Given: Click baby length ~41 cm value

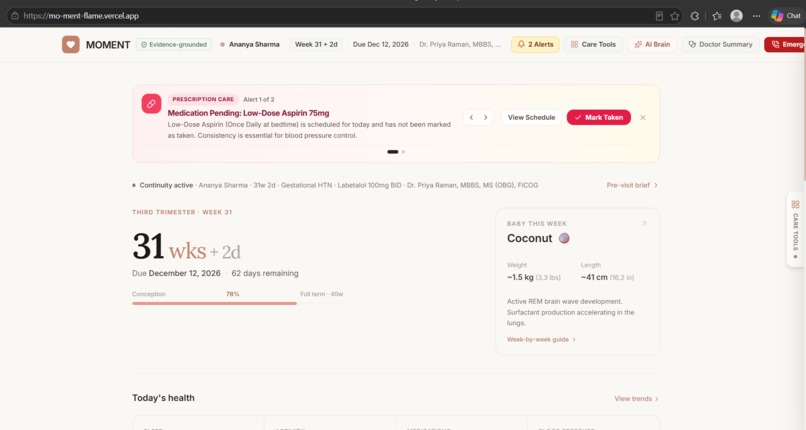Looking at the screenshot, I should 594,277.
